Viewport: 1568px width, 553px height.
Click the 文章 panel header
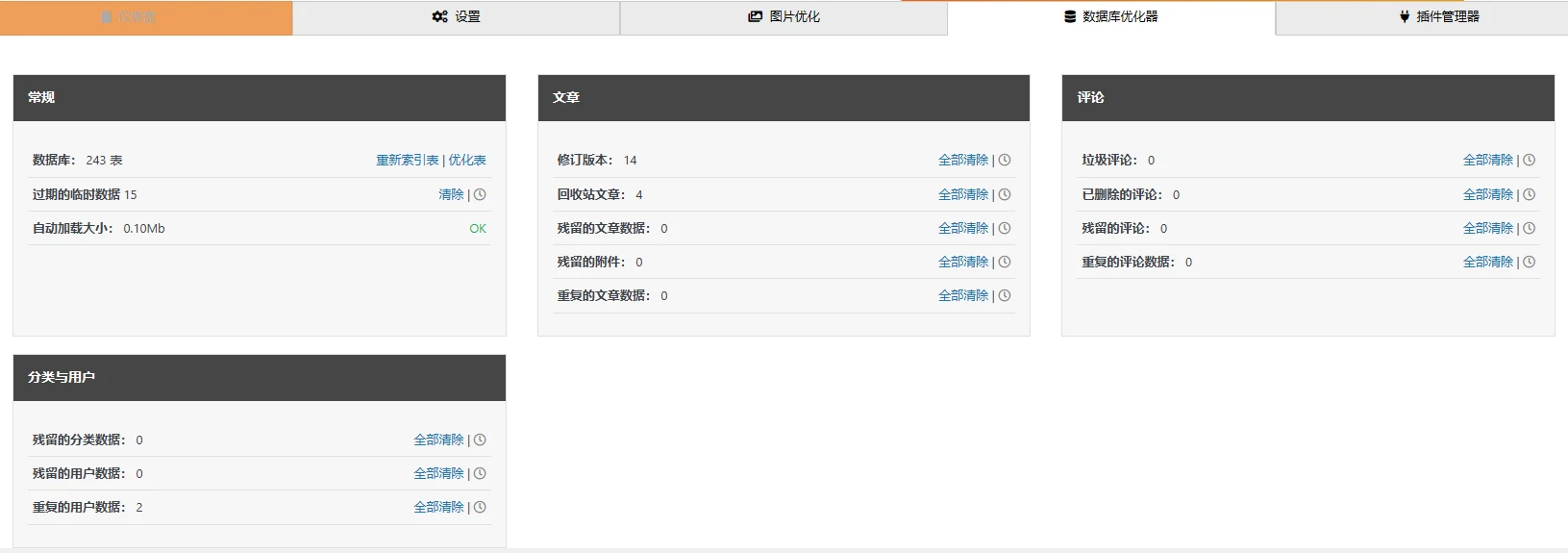click(784, 98)
